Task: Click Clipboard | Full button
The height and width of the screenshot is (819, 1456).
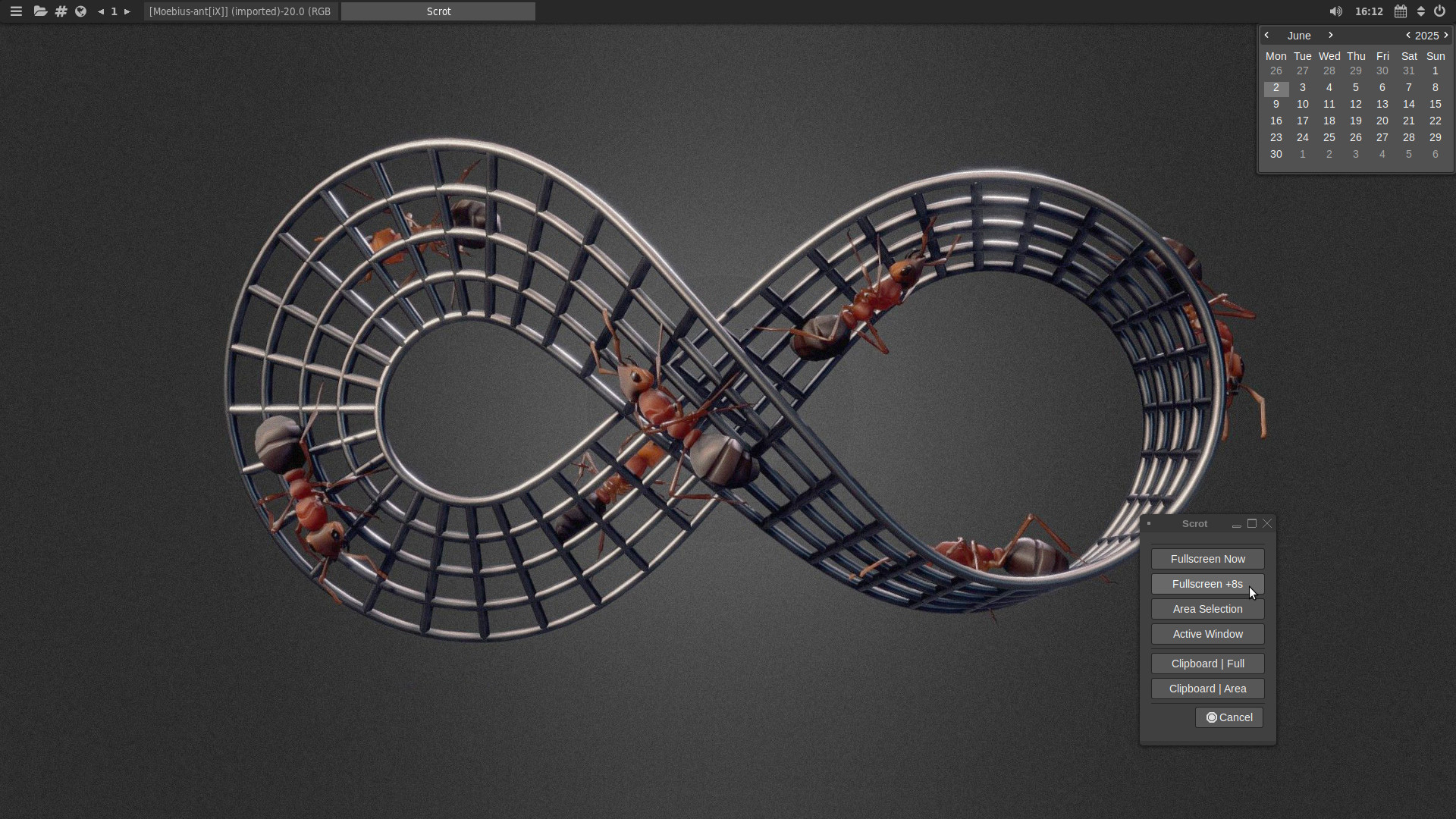Action: pos(1208,664)
